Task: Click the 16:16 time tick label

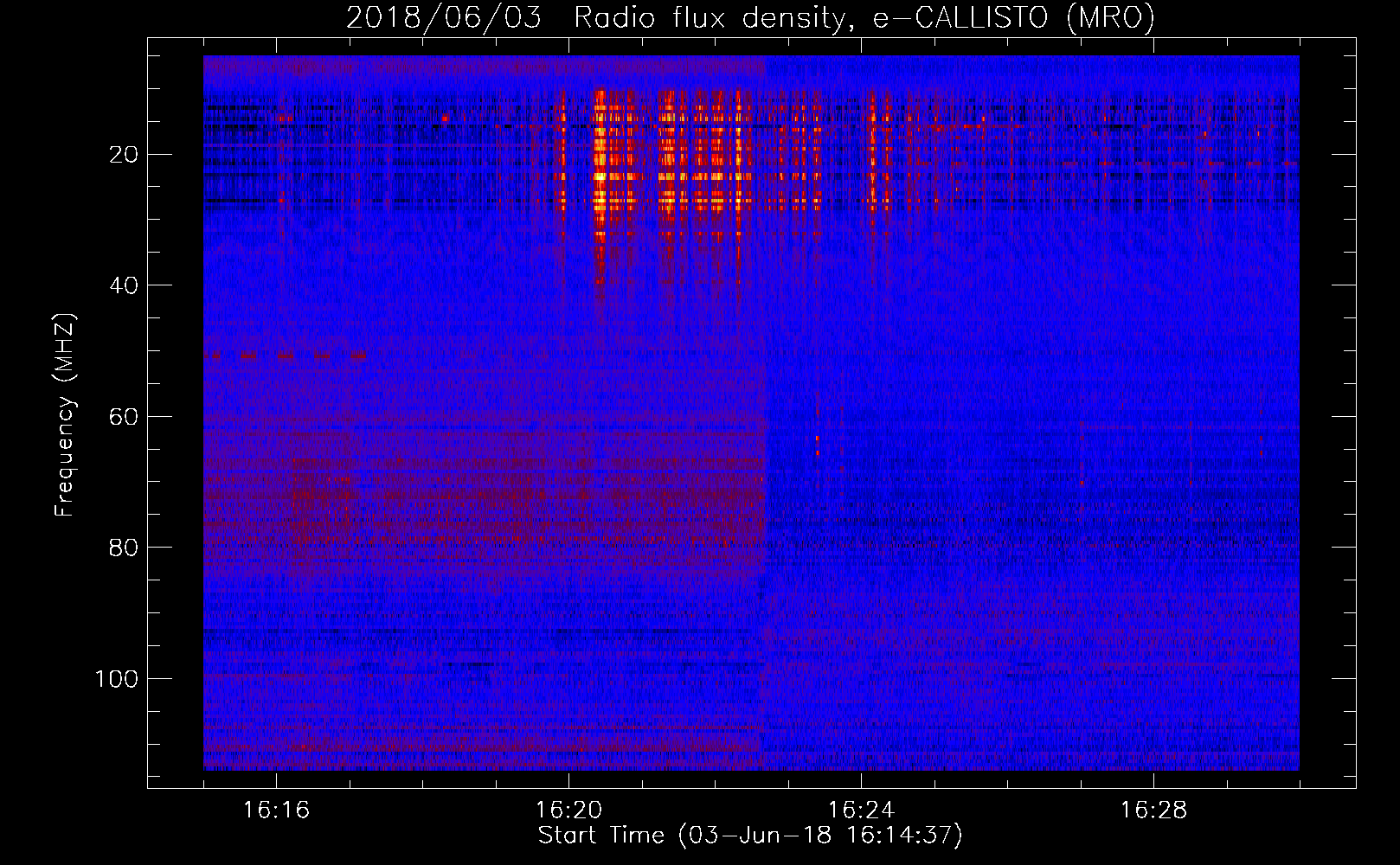Action: coord(277,811)
